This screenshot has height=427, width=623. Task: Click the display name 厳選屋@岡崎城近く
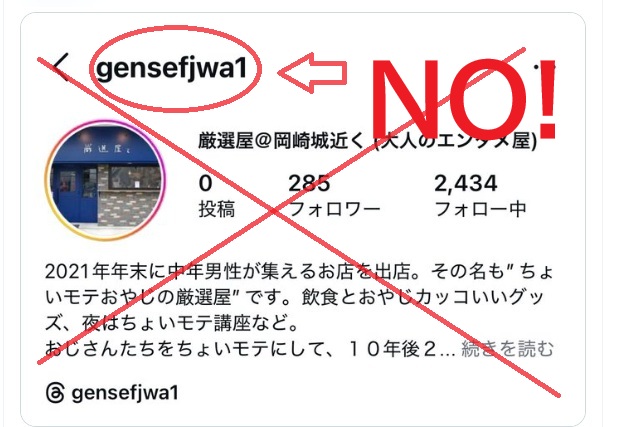click(x=281, y=141)
